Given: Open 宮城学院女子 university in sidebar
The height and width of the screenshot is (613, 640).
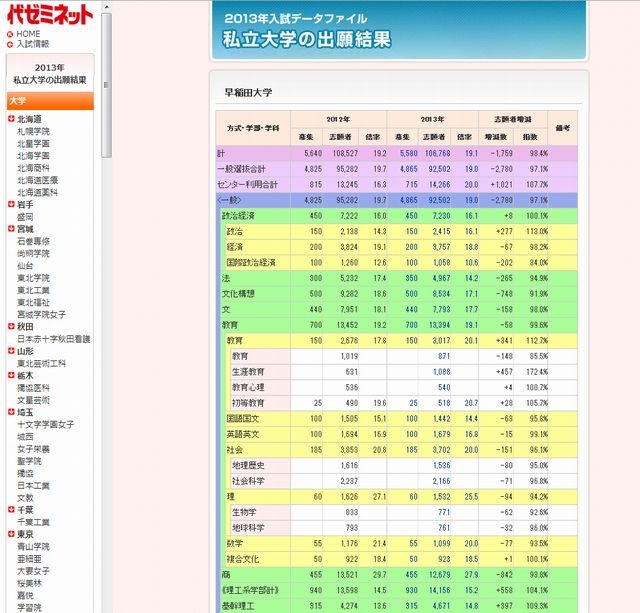Looking at the screenshot, I should 42,314.
